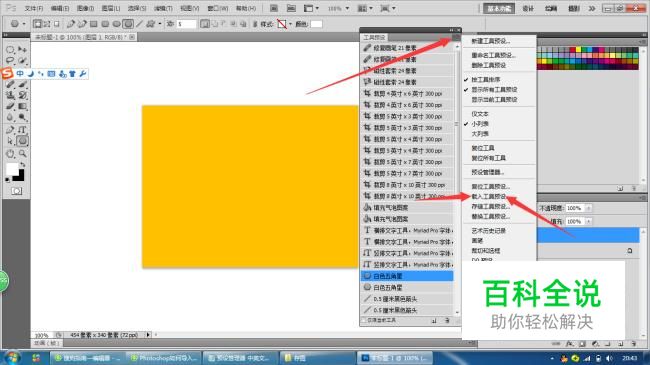The width and height of the screenshot is (650, 365).
Task: Open the style picker dropdown arrow
Action: (x=290, y=24)
